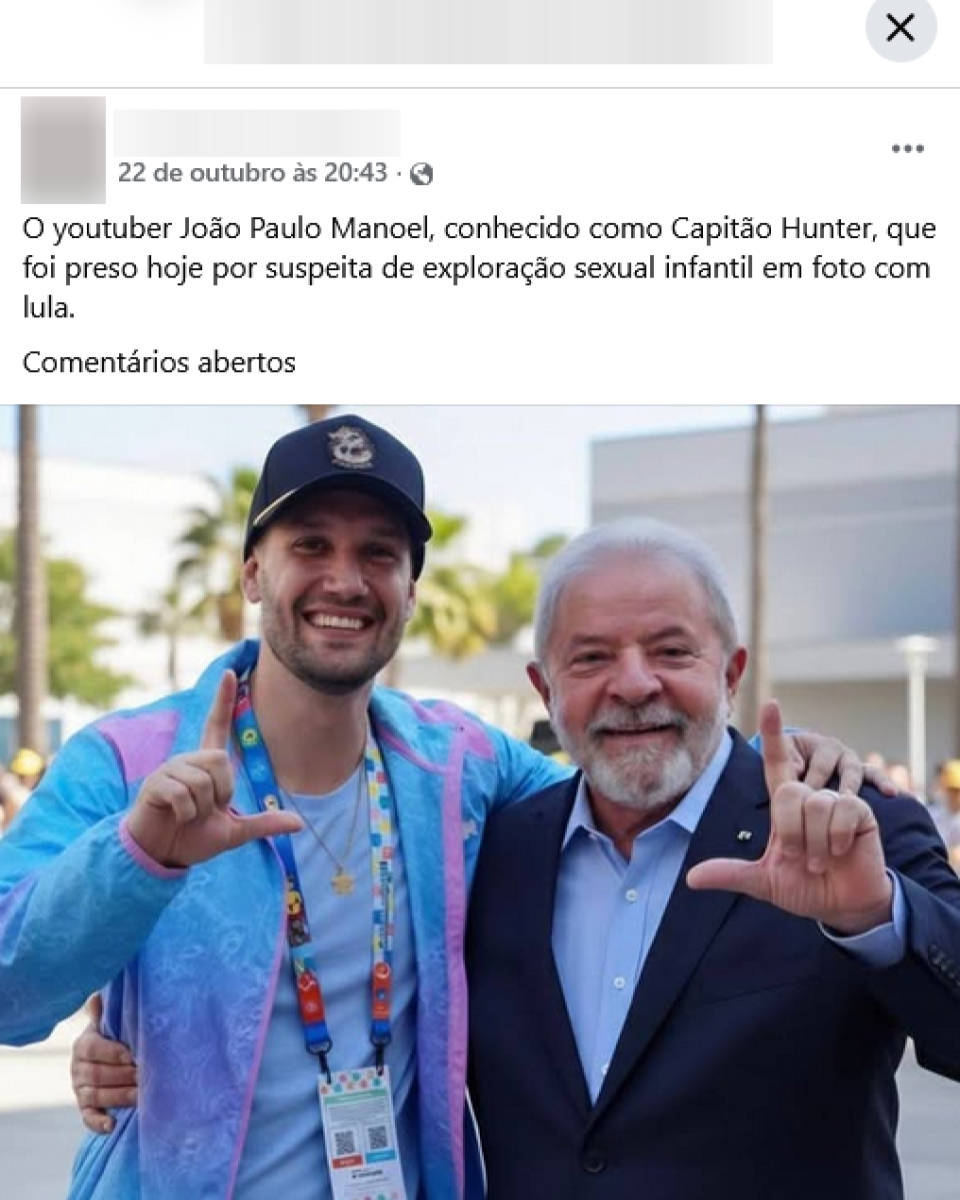This screenshot has height=1200, width=960.
Task: Click the emblem on the navy cap
Action: click(351, 446)
